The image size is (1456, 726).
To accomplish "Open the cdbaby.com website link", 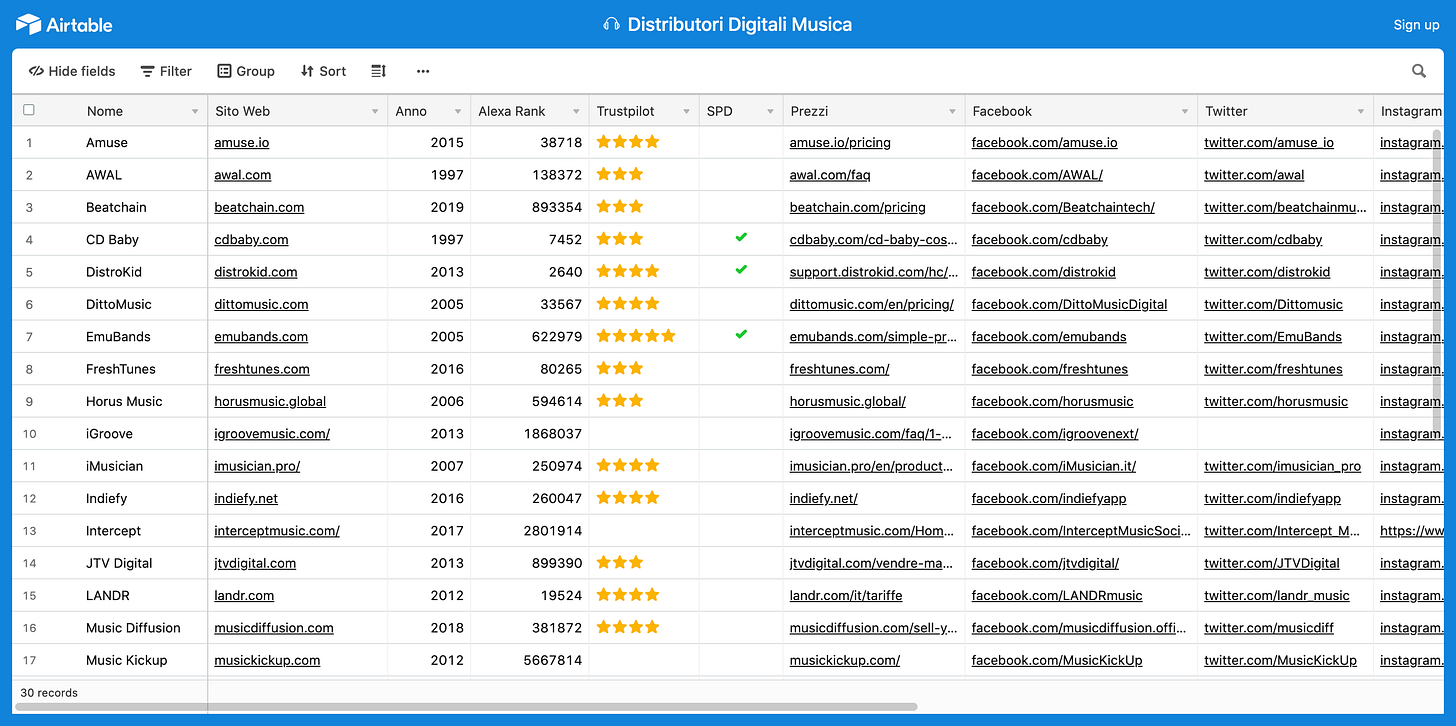I will click(x=251, y=240).
